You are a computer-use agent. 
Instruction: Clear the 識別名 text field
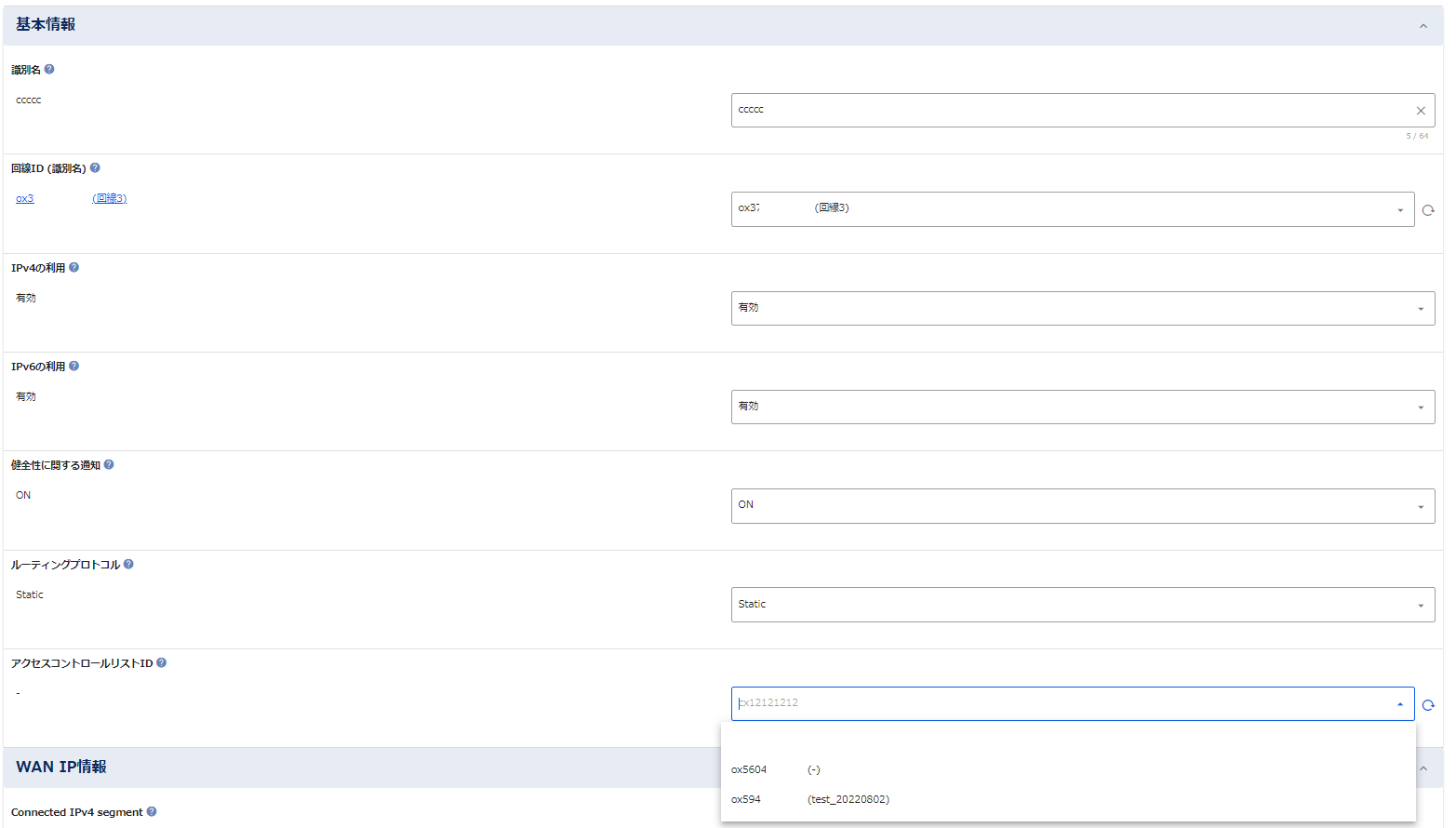tap(1421, 111)
